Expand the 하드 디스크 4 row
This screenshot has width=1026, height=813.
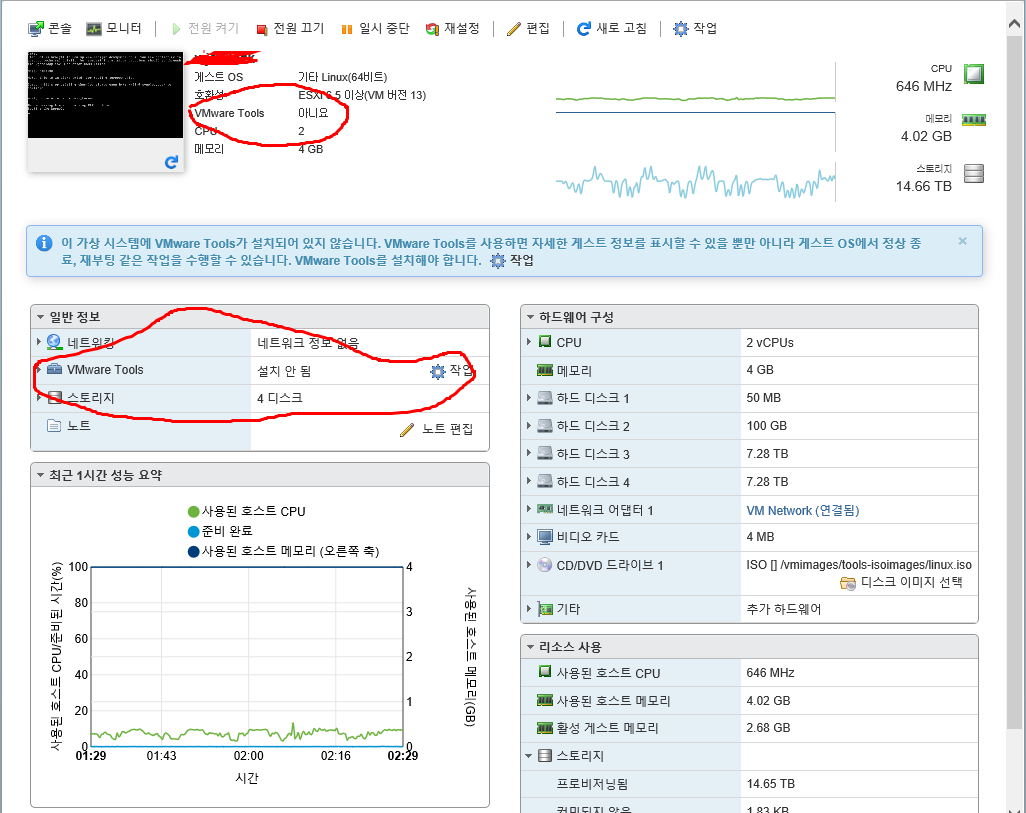click(x=529, y=481)
